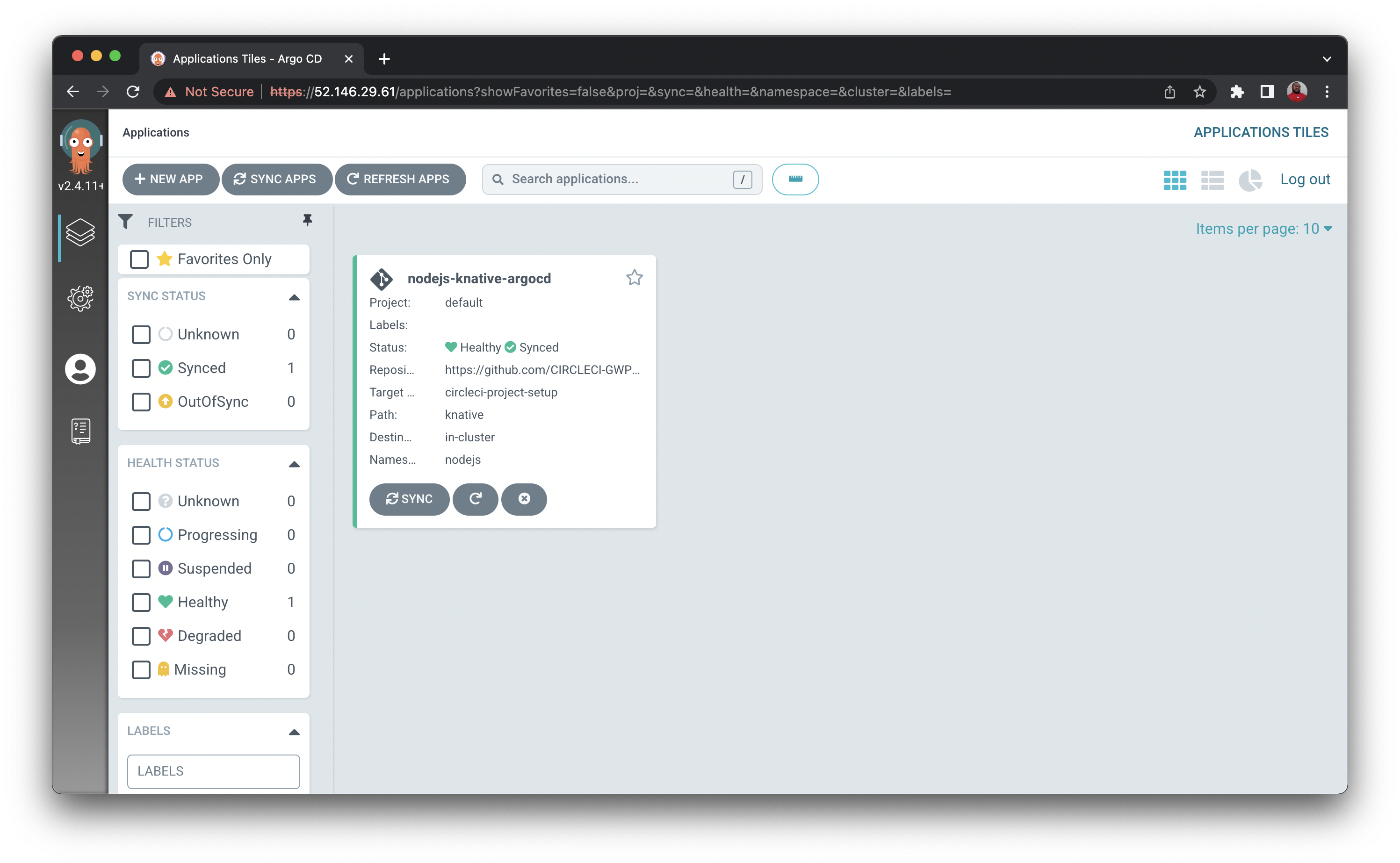Enable the Favorites Only filter

coord(139,259)
